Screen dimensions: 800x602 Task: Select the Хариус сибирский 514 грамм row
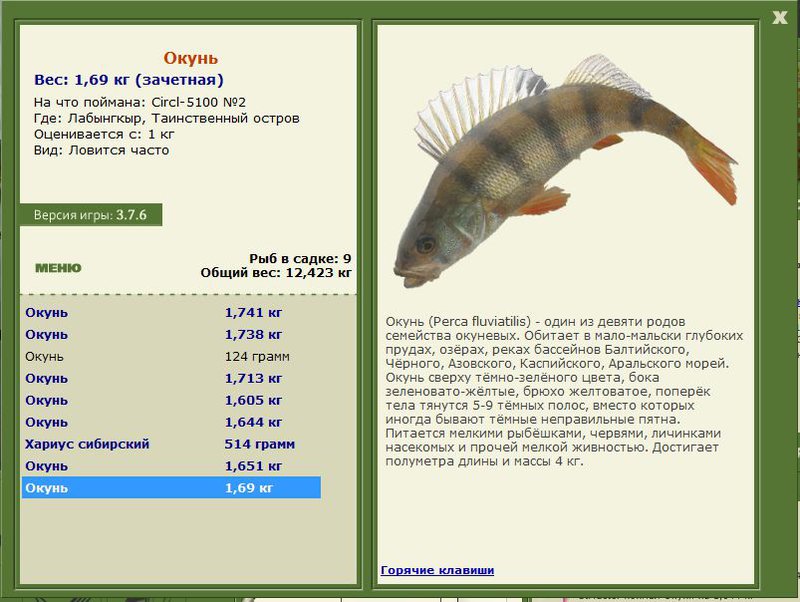tap(171, 444)
